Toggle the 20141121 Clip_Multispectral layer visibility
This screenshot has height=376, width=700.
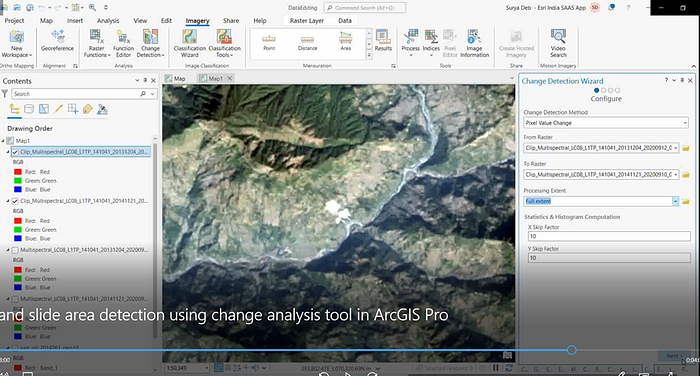point(15,201)
